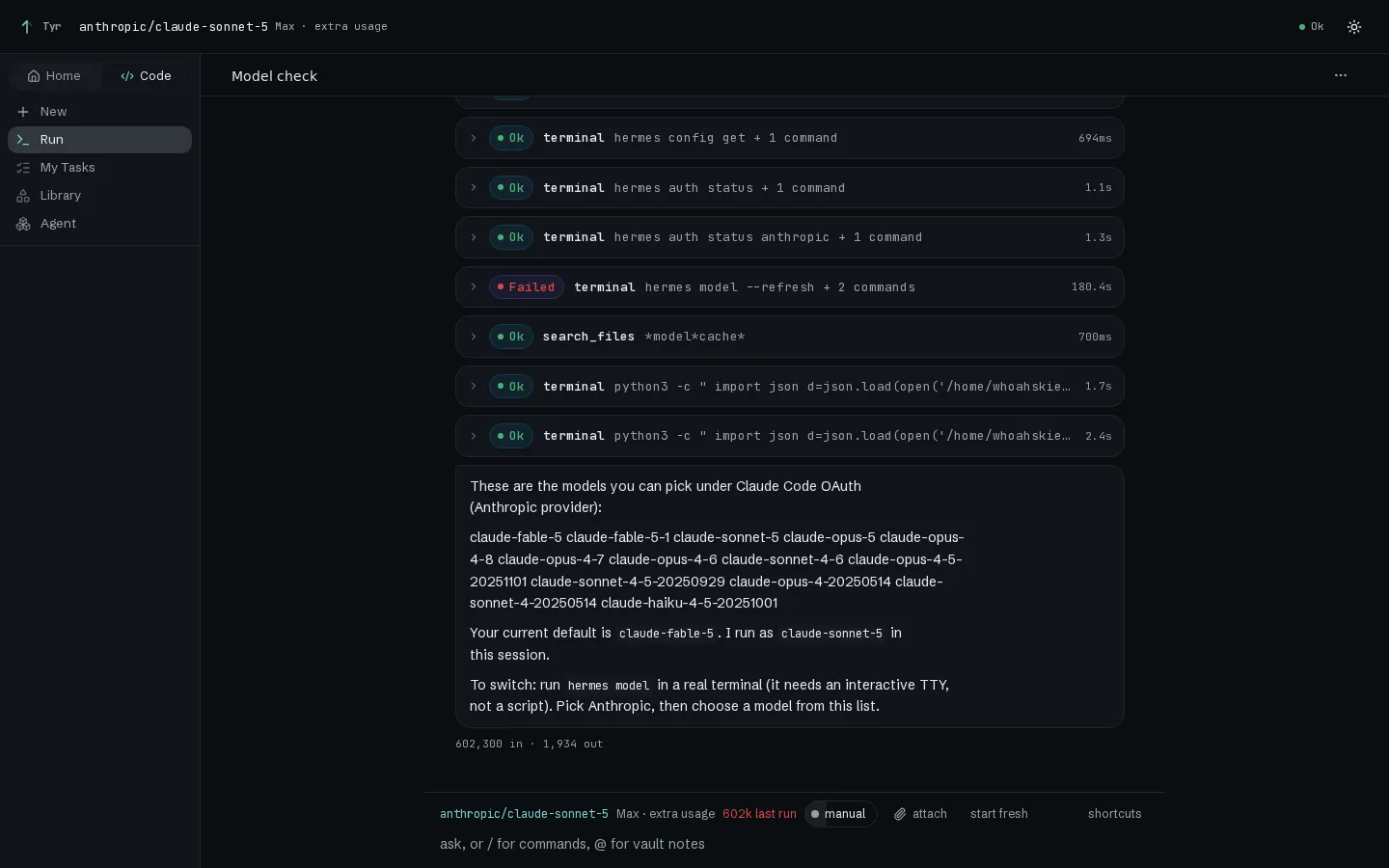Screen dimensions: 1389x868
Task: Click the terminal prompt icon beside Run
Action: point(23,140)
